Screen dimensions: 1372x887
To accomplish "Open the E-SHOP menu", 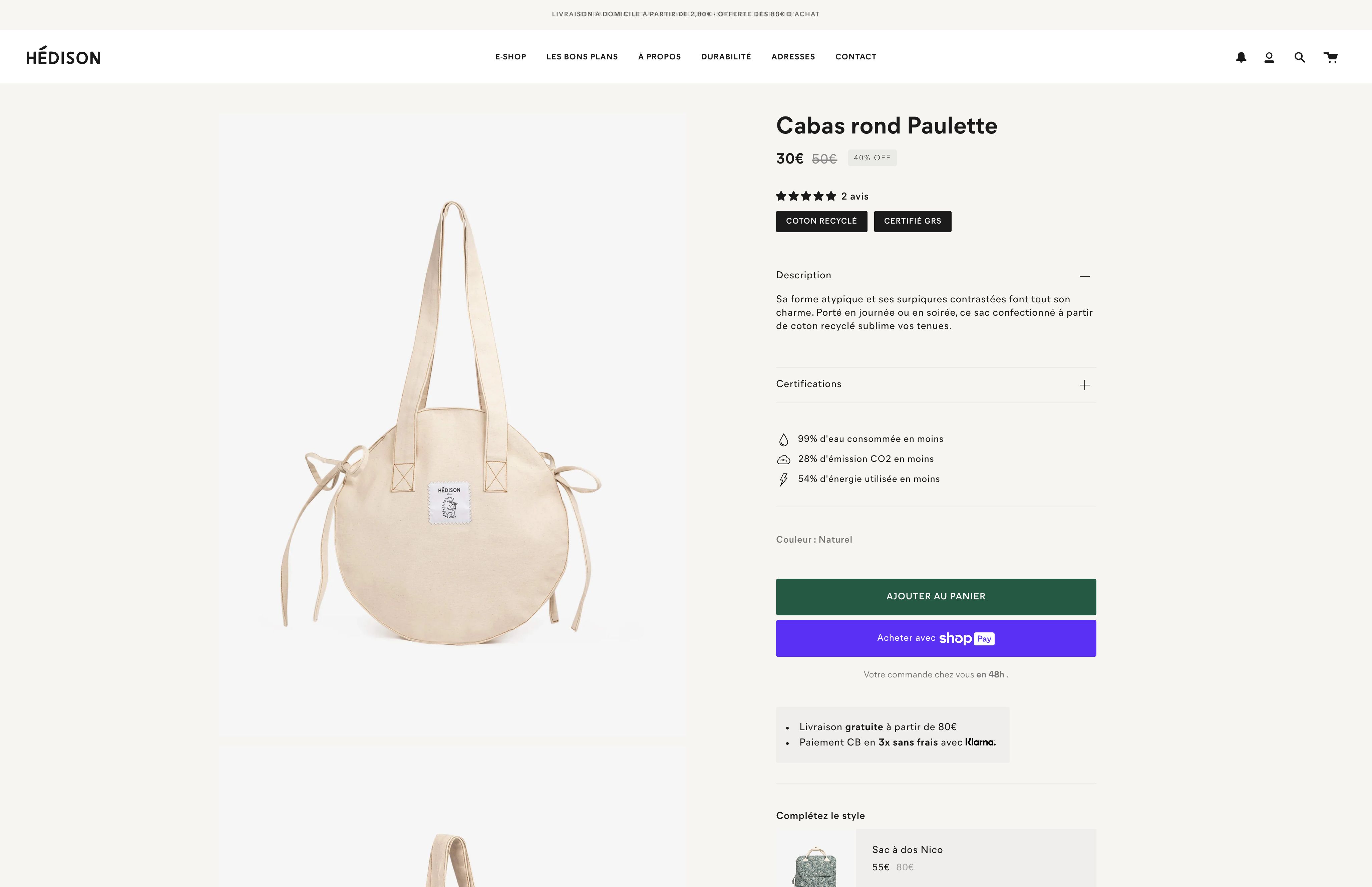I will click(x=510, y=56).
